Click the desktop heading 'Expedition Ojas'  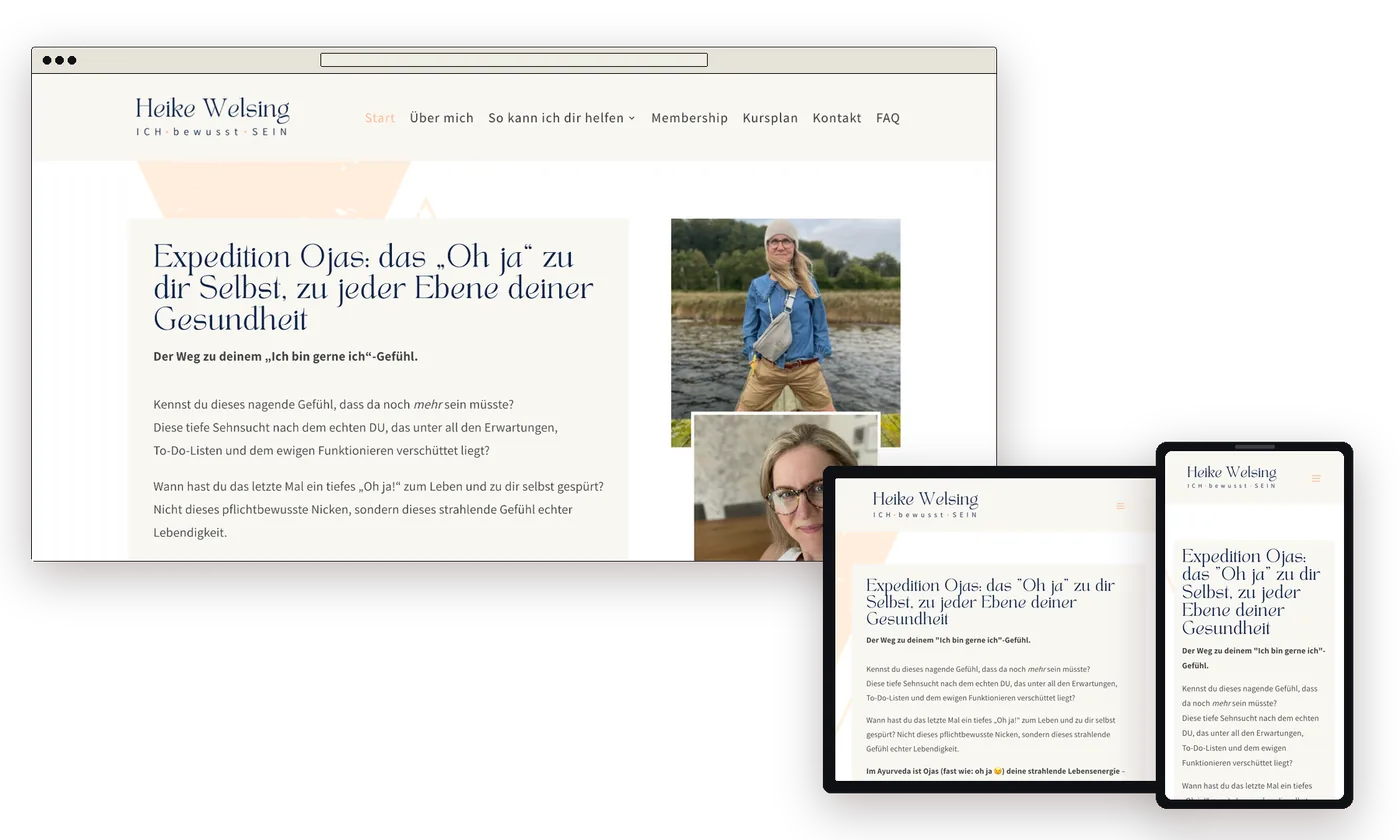[x=373, y=288]
